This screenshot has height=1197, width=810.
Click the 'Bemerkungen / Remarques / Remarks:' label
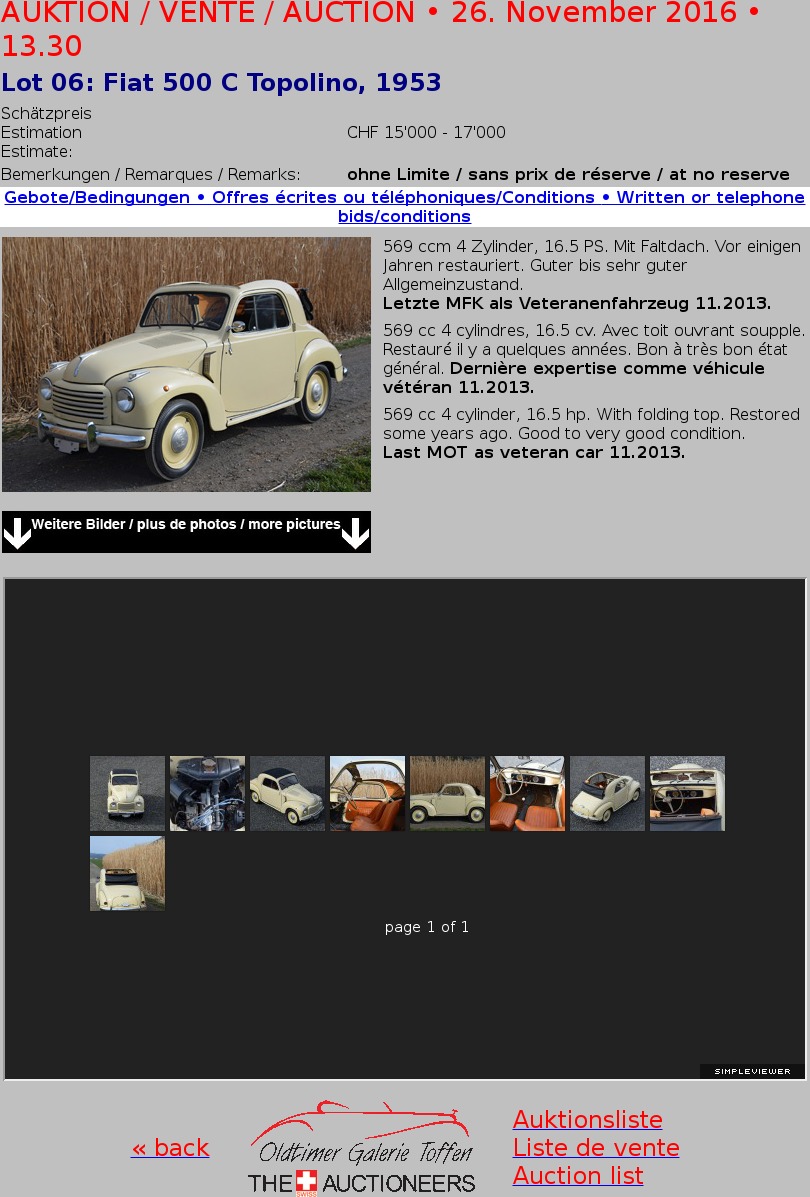tap(150, 174)
